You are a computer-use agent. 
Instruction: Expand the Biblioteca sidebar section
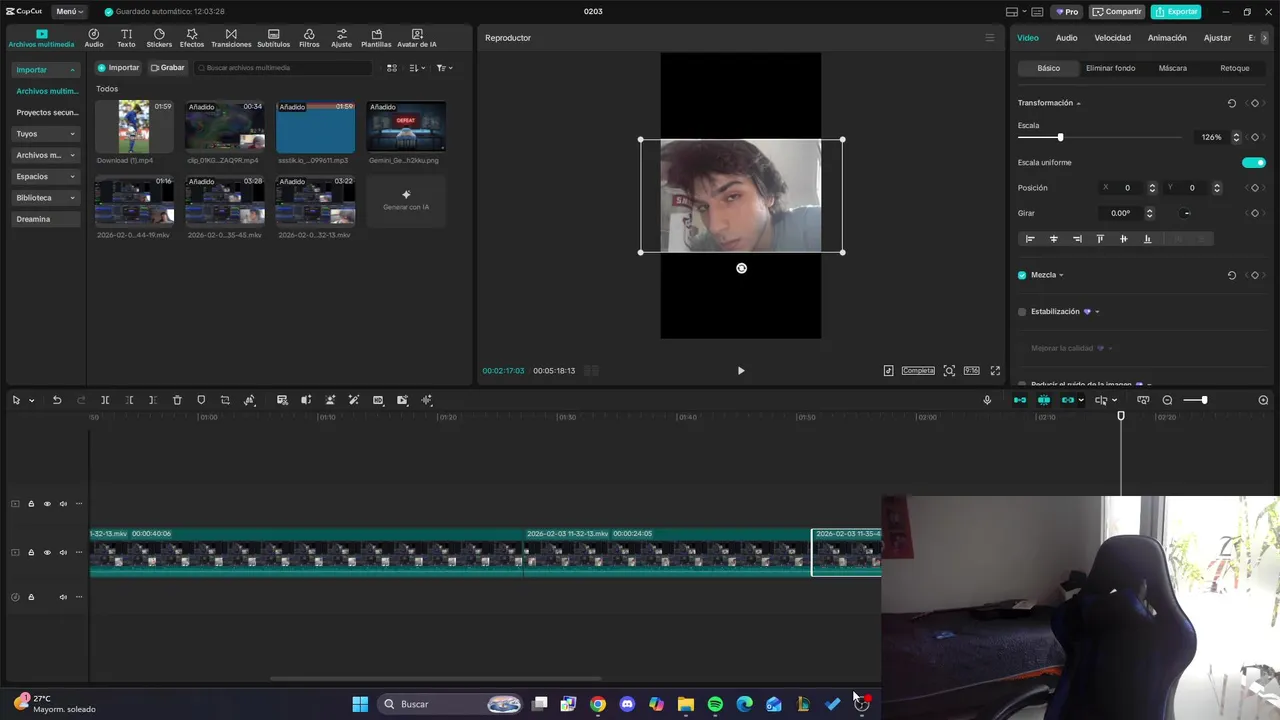coord(46,198)
